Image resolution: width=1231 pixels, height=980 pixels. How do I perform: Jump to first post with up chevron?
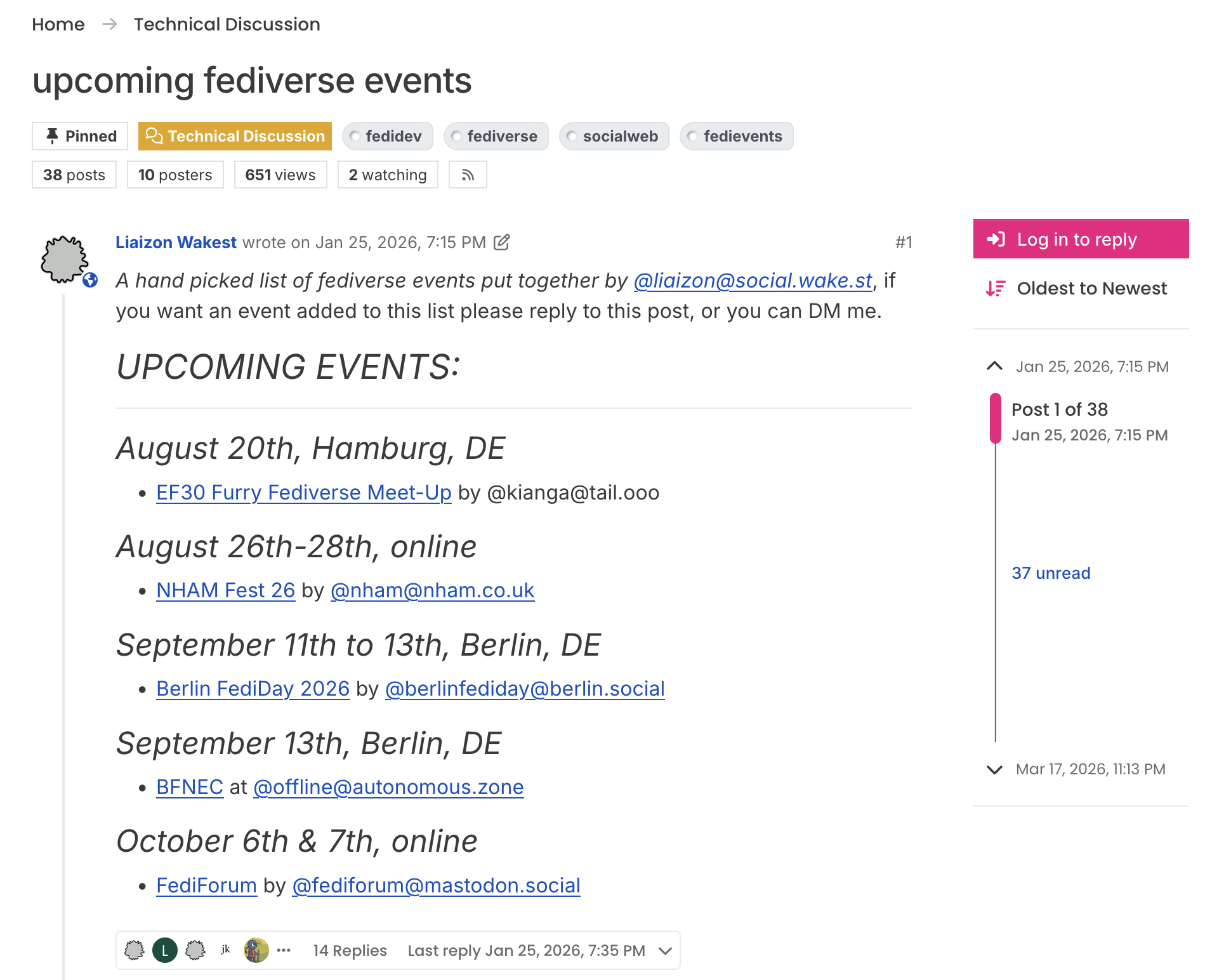(x=994, y=366)
